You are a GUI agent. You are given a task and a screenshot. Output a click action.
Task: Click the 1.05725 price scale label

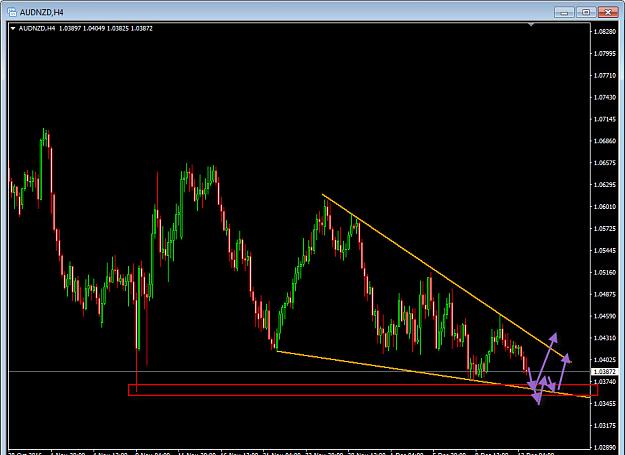coord(605,229)
